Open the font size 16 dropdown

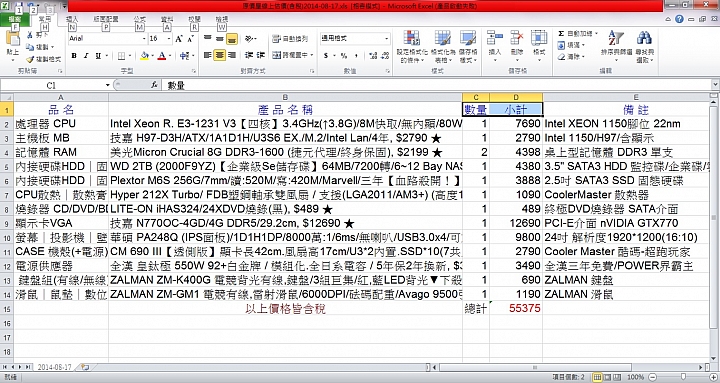tap(168, 39)
